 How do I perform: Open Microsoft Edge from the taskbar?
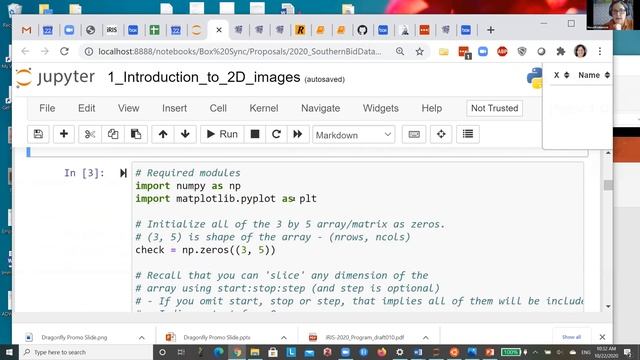click(x=219, y=352)
